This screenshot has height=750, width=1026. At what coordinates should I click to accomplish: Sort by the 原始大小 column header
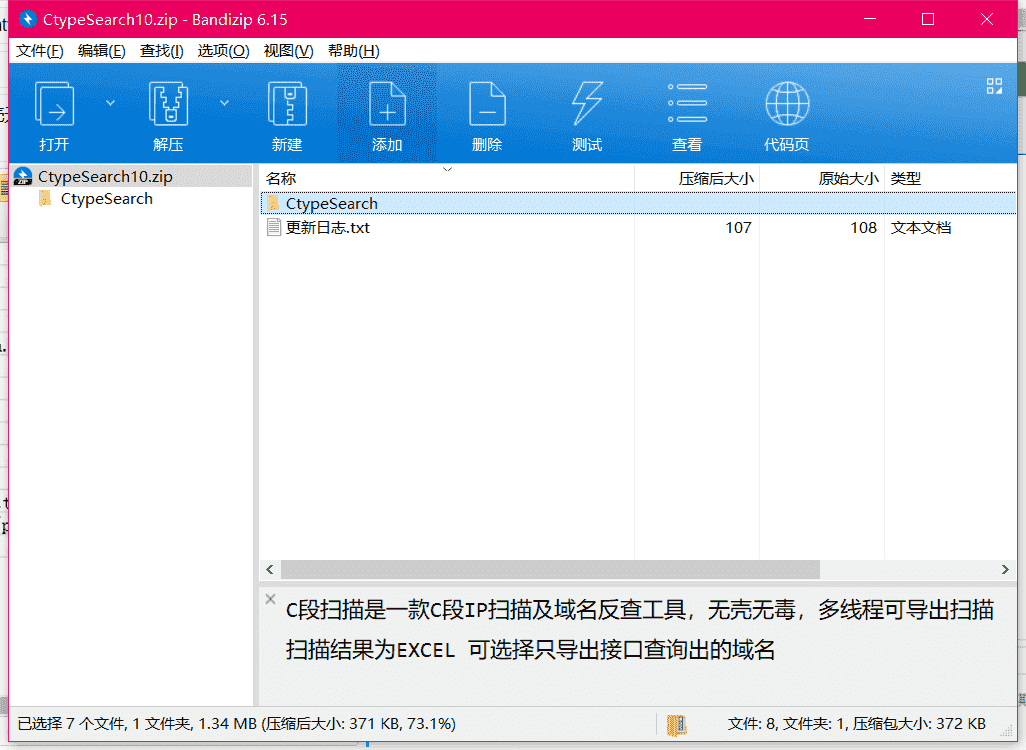pyautogui.click(x=822, y=178)
